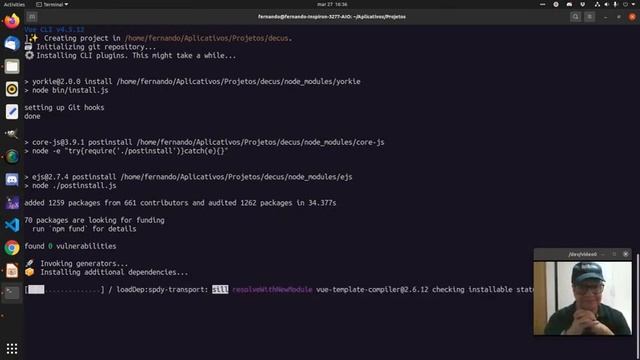The height and width of the screenshot is (360, 640).
Task: Click the /dev/video0 window title
Action: tap(582, 254)
